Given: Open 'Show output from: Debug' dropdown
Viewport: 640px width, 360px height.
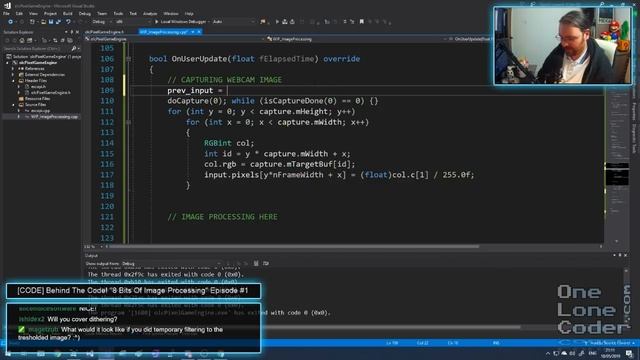Looking at the screenshot, I should [x=171, y=264].
